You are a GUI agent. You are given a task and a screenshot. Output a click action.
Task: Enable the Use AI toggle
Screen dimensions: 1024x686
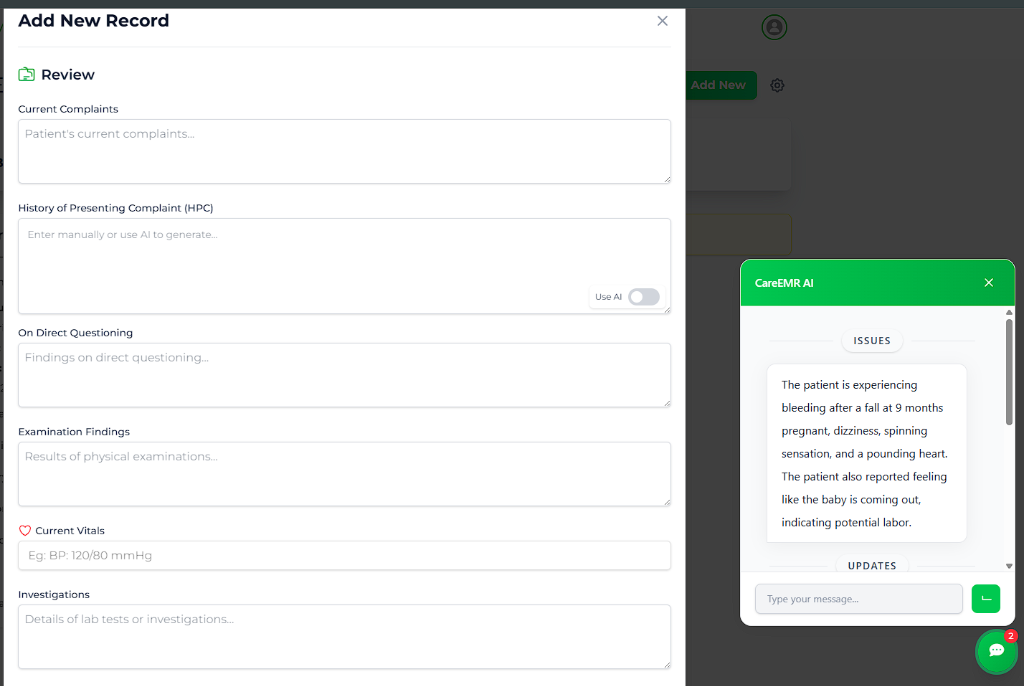pos(644,297)
